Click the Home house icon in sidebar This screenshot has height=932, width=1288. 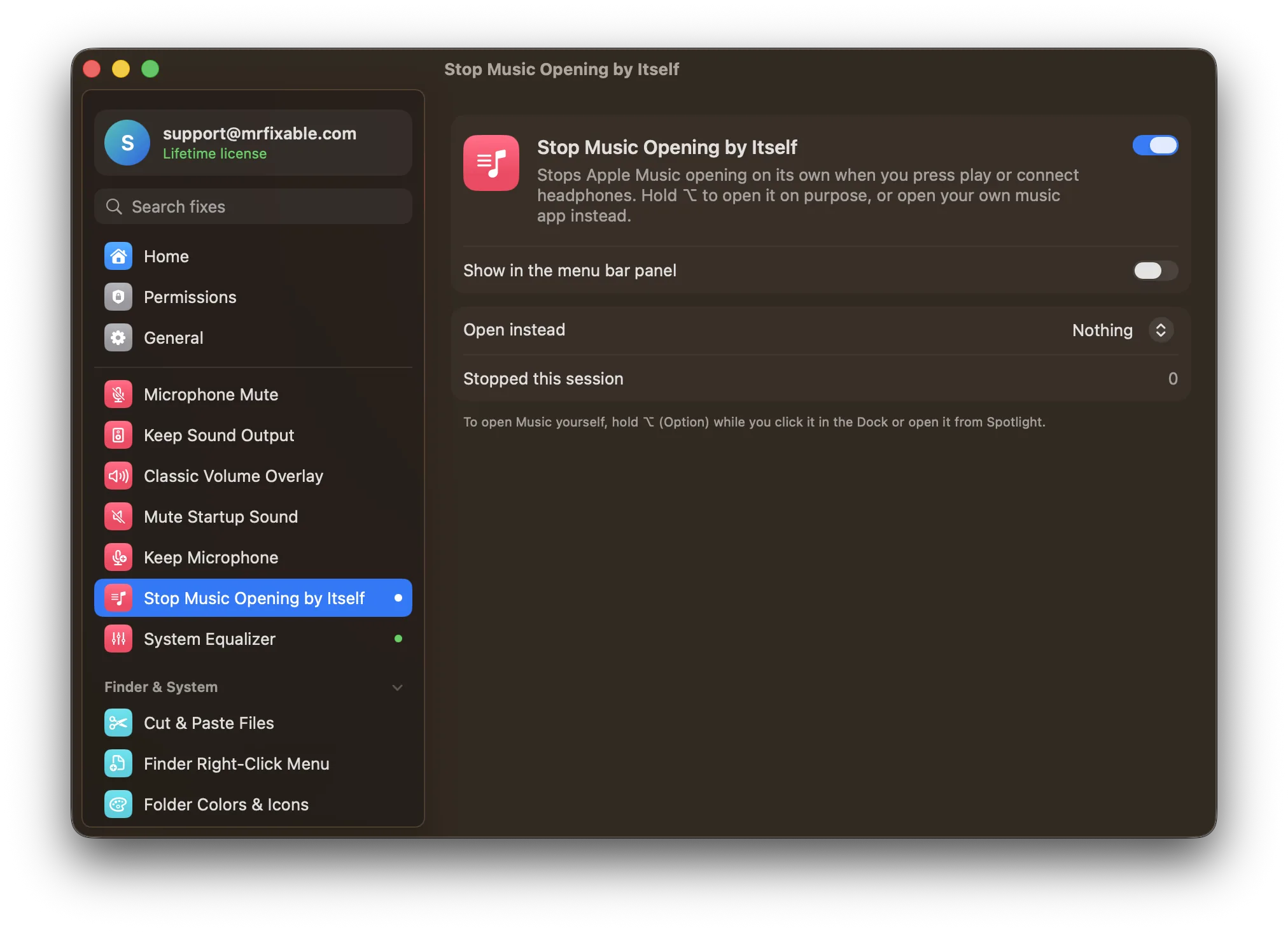(x=118, y=256)
